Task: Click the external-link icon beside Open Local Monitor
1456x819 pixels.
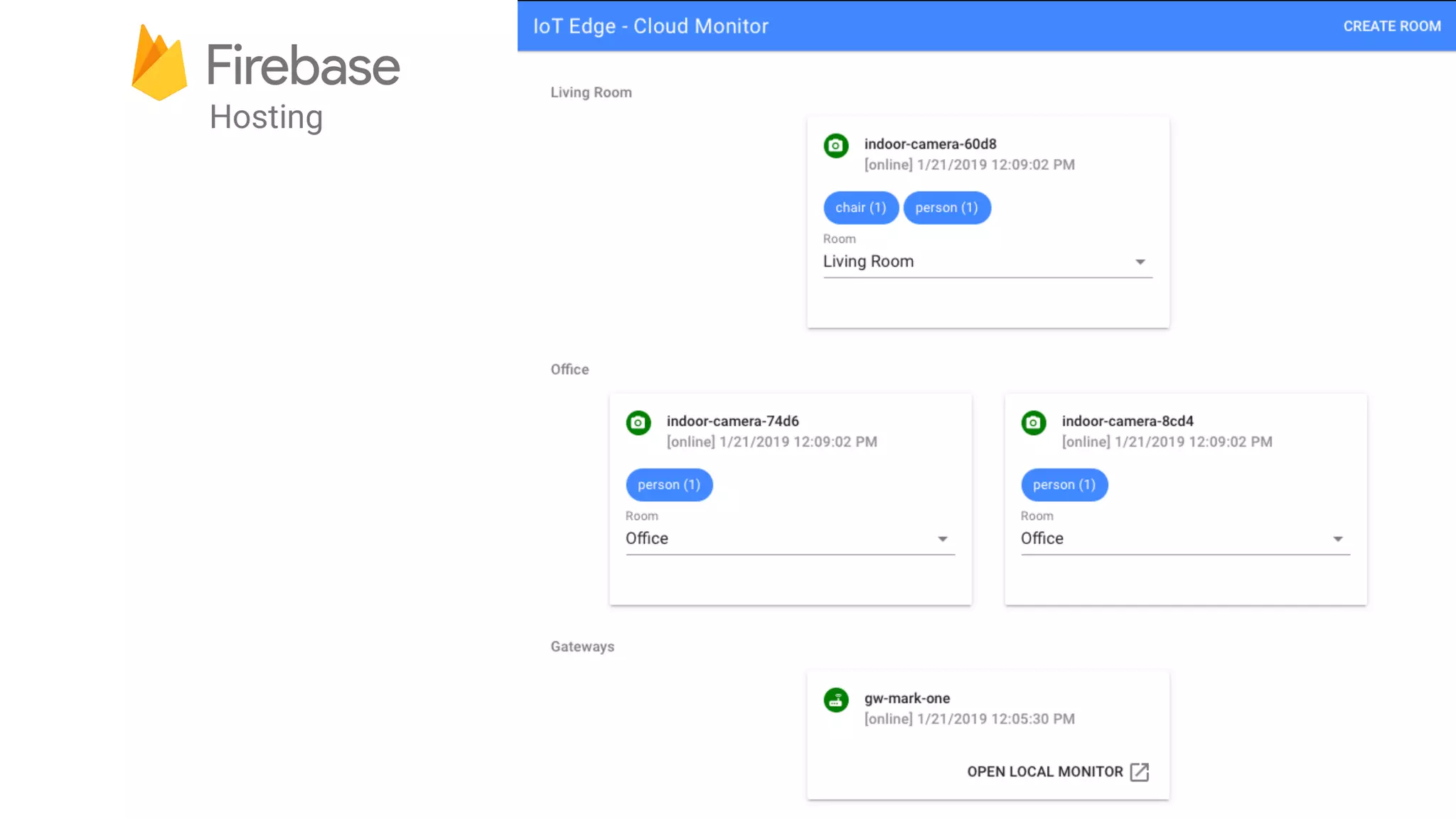Action: (x=1139, y=772)
